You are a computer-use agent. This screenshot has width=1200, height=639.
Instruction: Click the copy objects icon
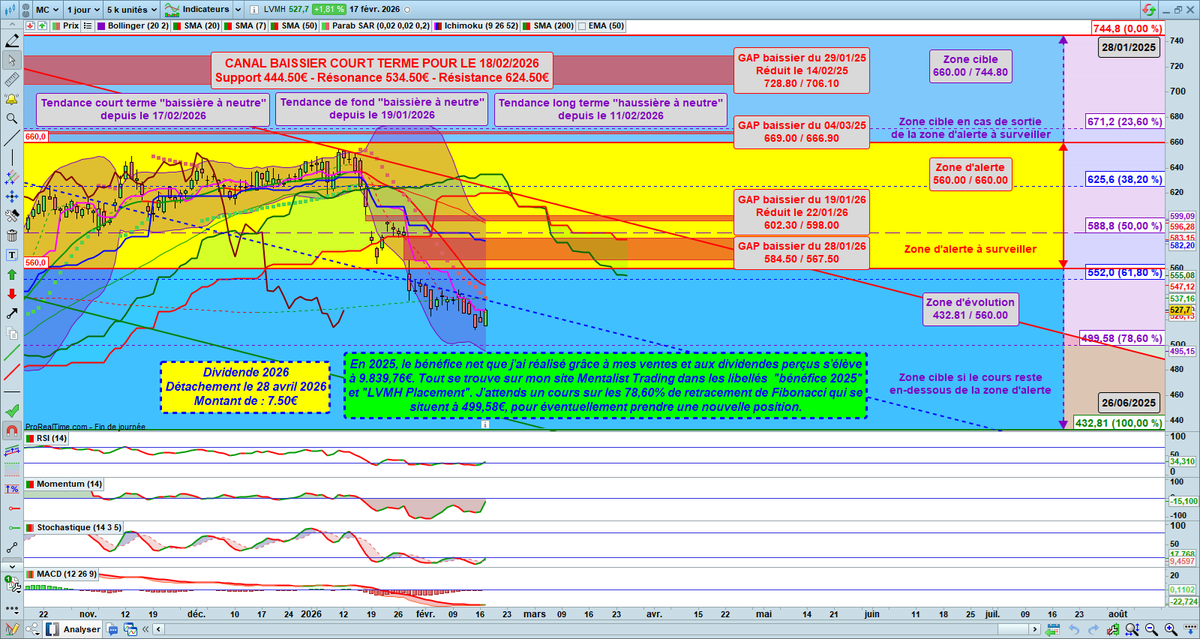(12, 333)
